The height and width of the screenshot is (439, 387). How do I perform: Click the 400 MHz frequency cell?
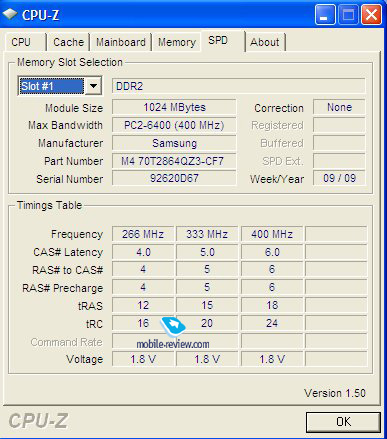272,234
